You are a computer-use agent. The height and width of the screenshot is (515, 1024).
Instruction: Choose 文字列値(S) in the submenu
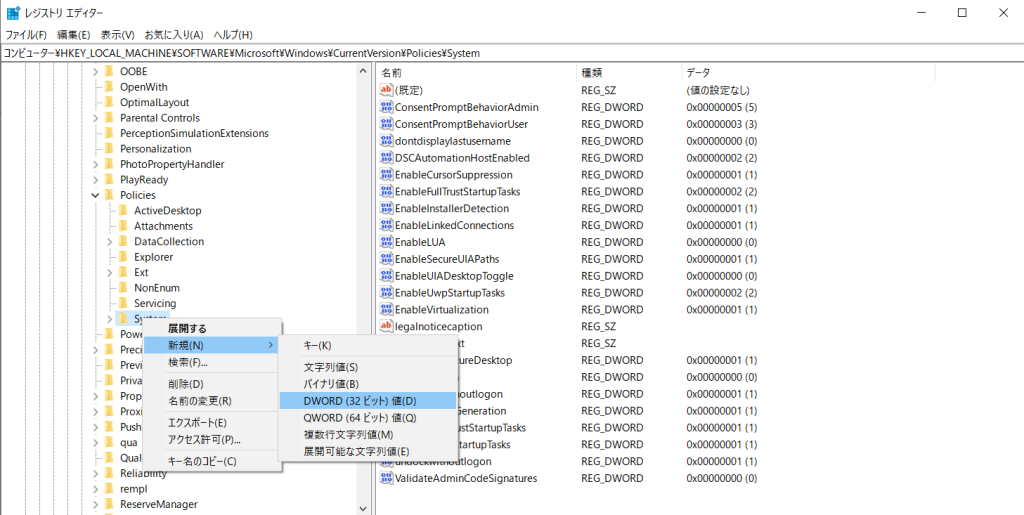pos(367,367)
